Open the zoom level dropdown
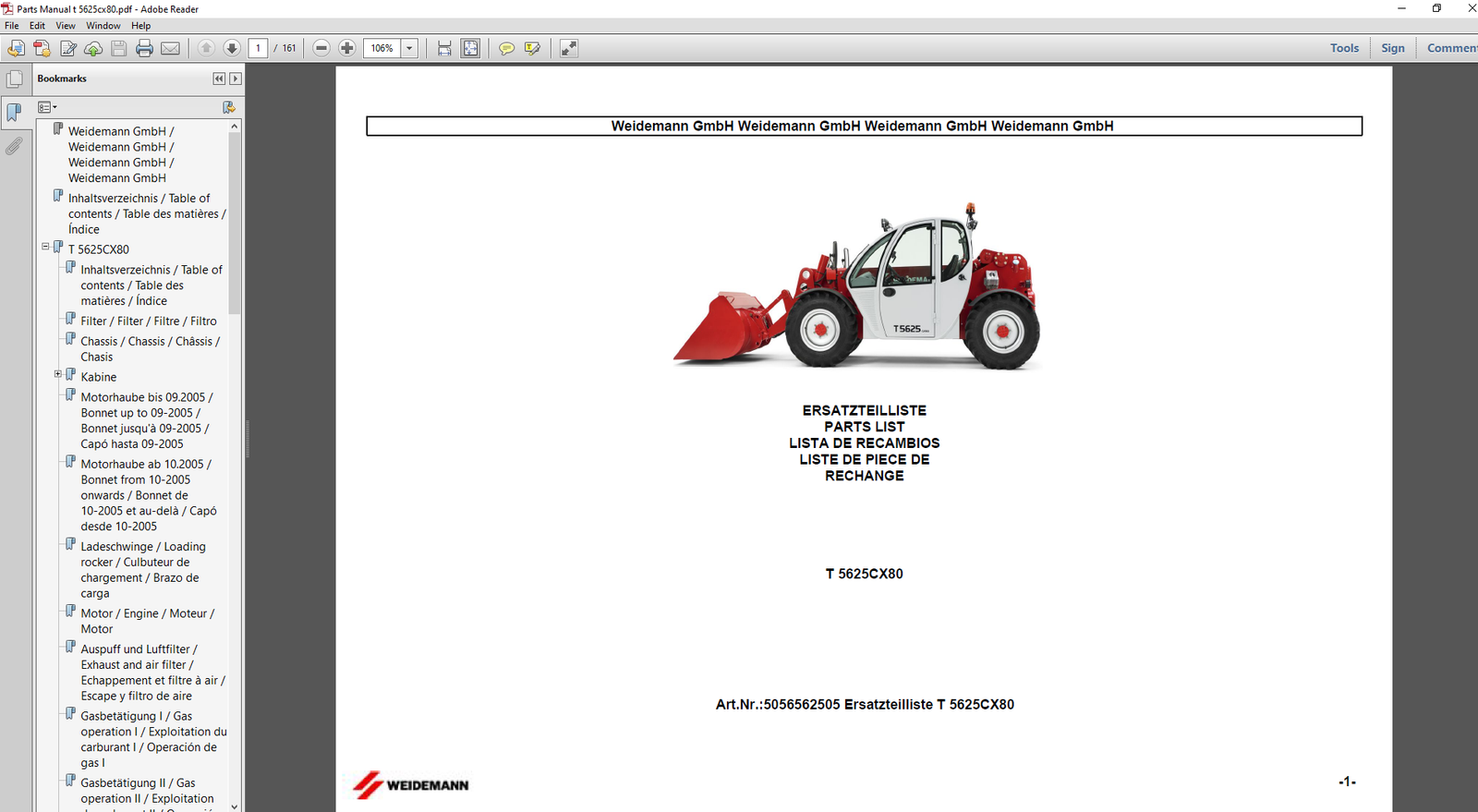Viewport: 1478px width, 812px height. pos(409,48)
